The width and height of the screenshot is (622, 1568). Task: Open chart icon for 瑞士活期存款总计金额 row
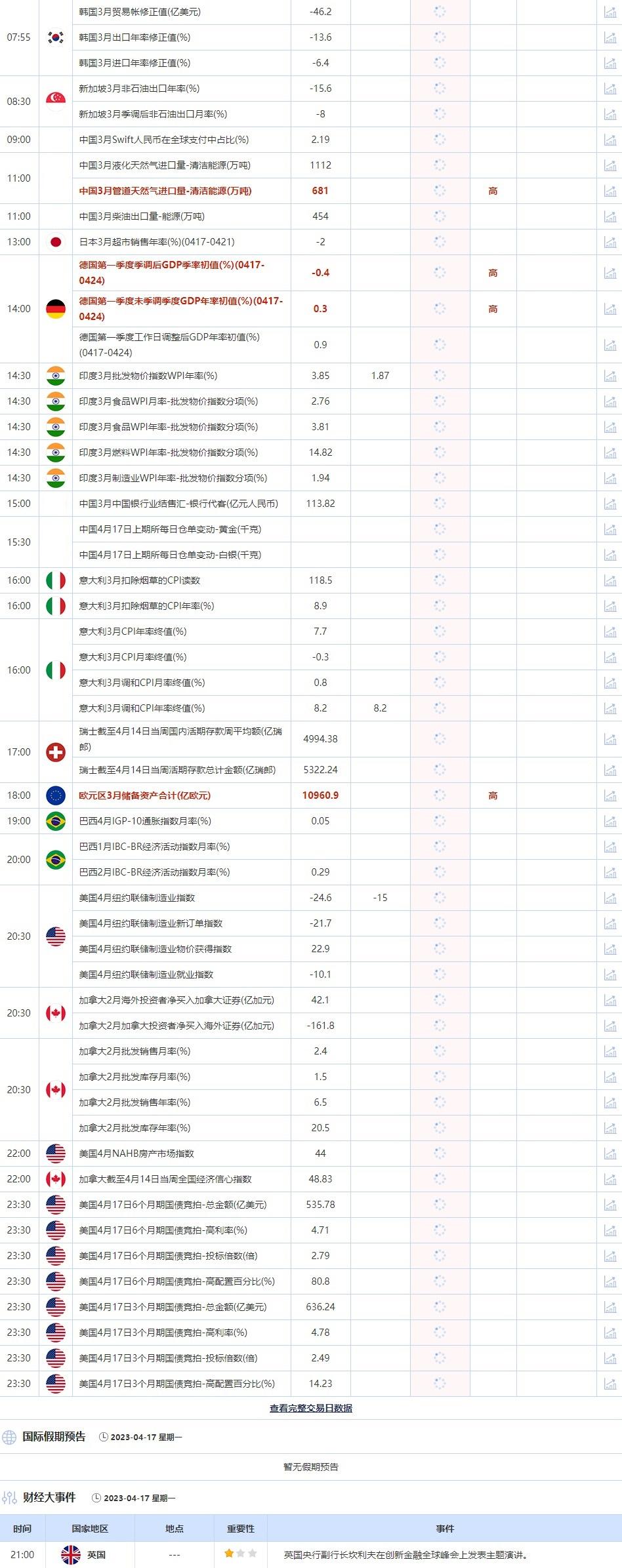(610, 770)
